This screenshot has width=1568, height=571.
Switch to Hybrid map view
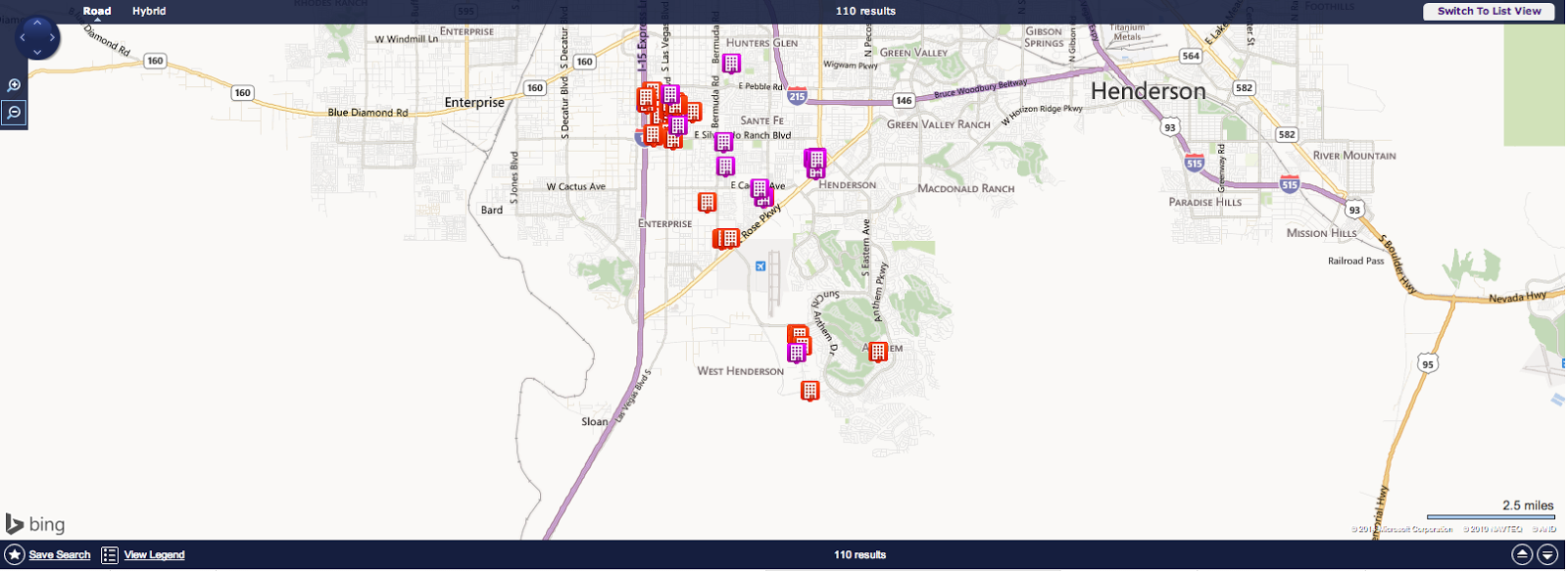tap(149, 11)
